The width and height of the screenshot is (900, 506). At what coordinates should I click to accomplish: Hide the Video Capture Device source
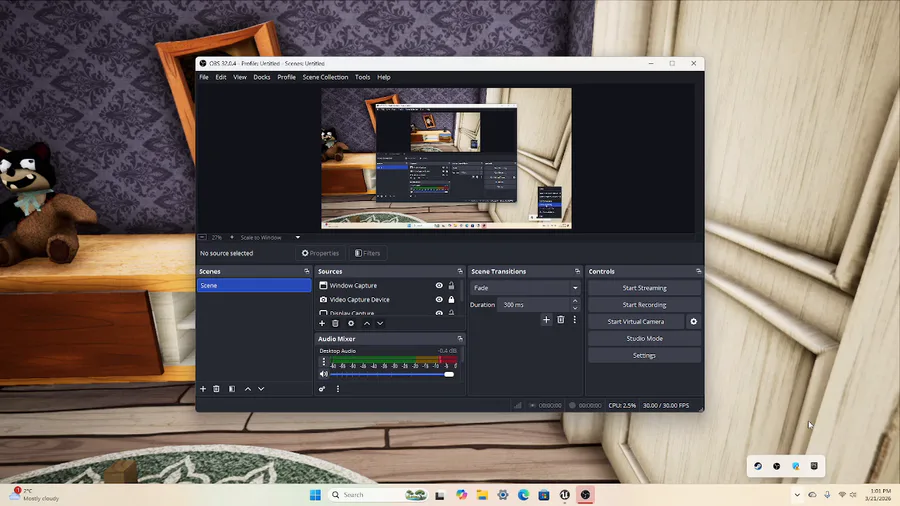click(439, 299)
